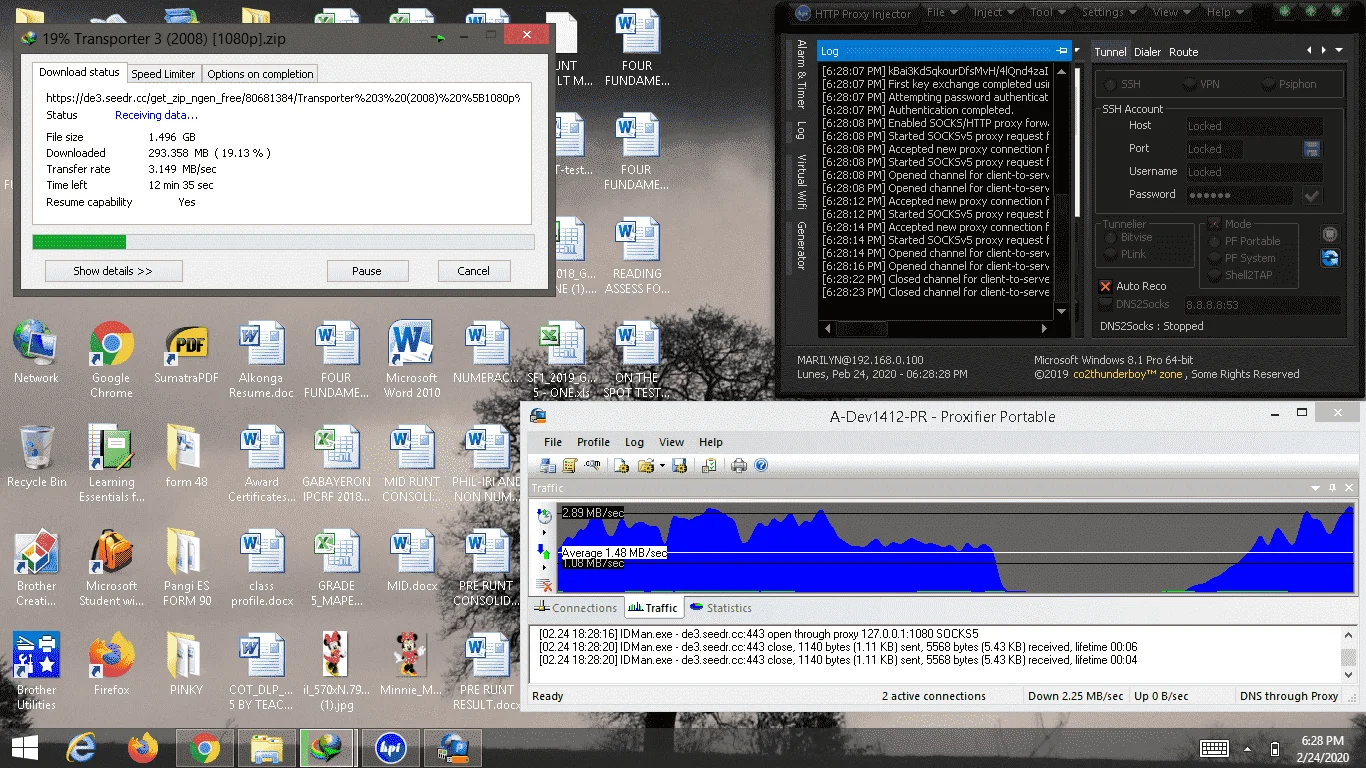Screen dimensions: 1366x768
Task: Click the checkmark button beside Password field
Action: click(1312, 196)
